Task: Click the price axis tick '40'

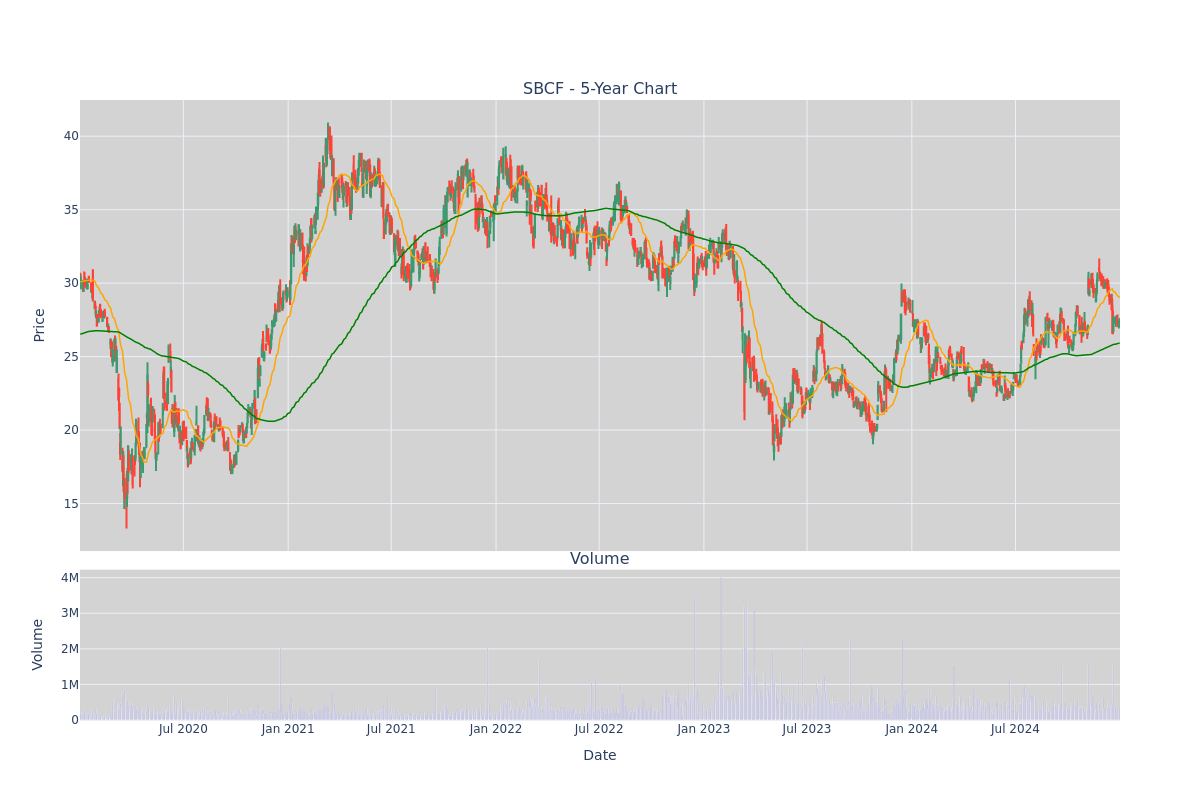Action: [x=70, y=136]
